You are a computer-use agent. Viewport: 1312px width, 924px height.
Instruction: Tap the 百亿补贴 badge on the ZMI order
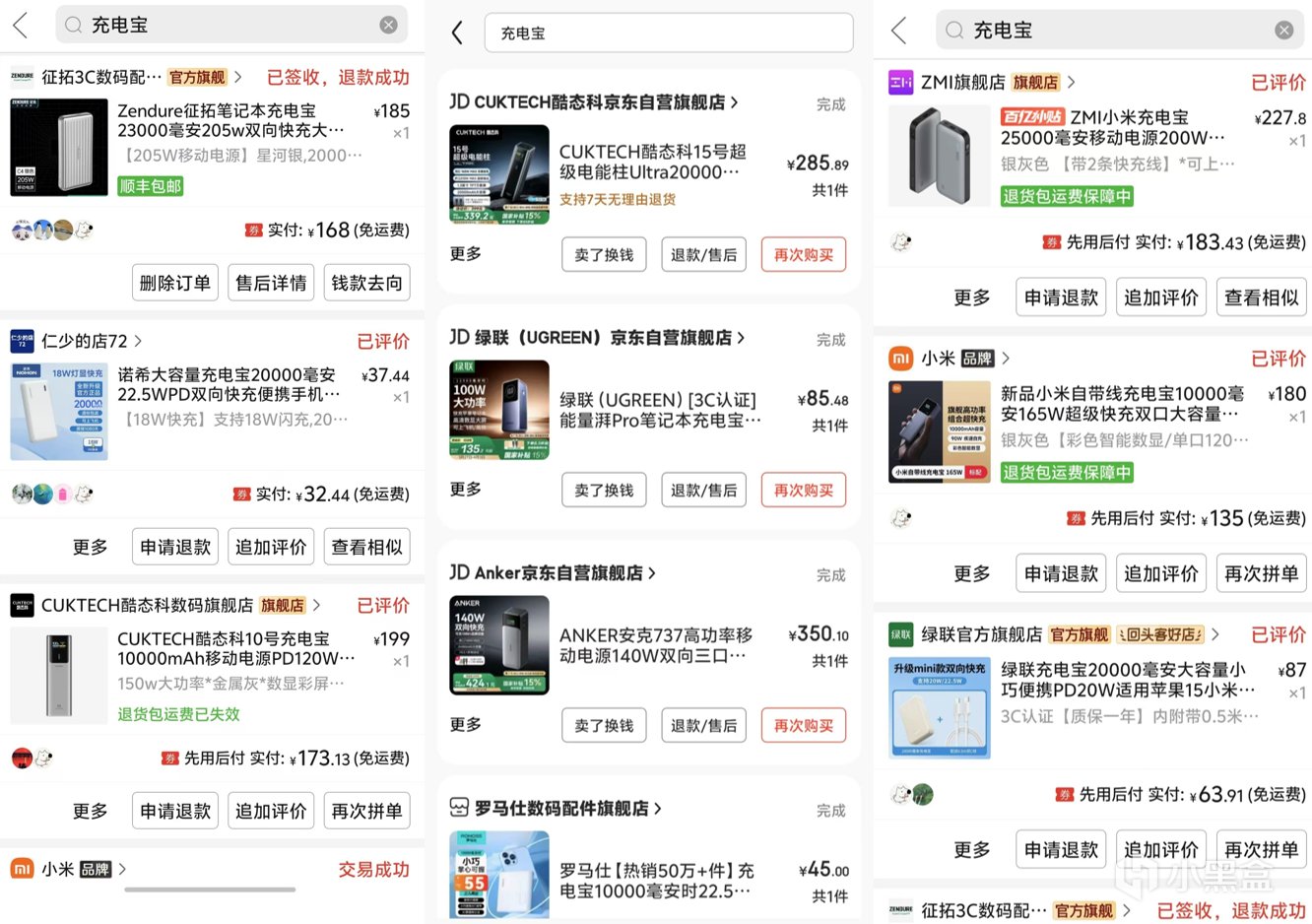coord(1032,116)
